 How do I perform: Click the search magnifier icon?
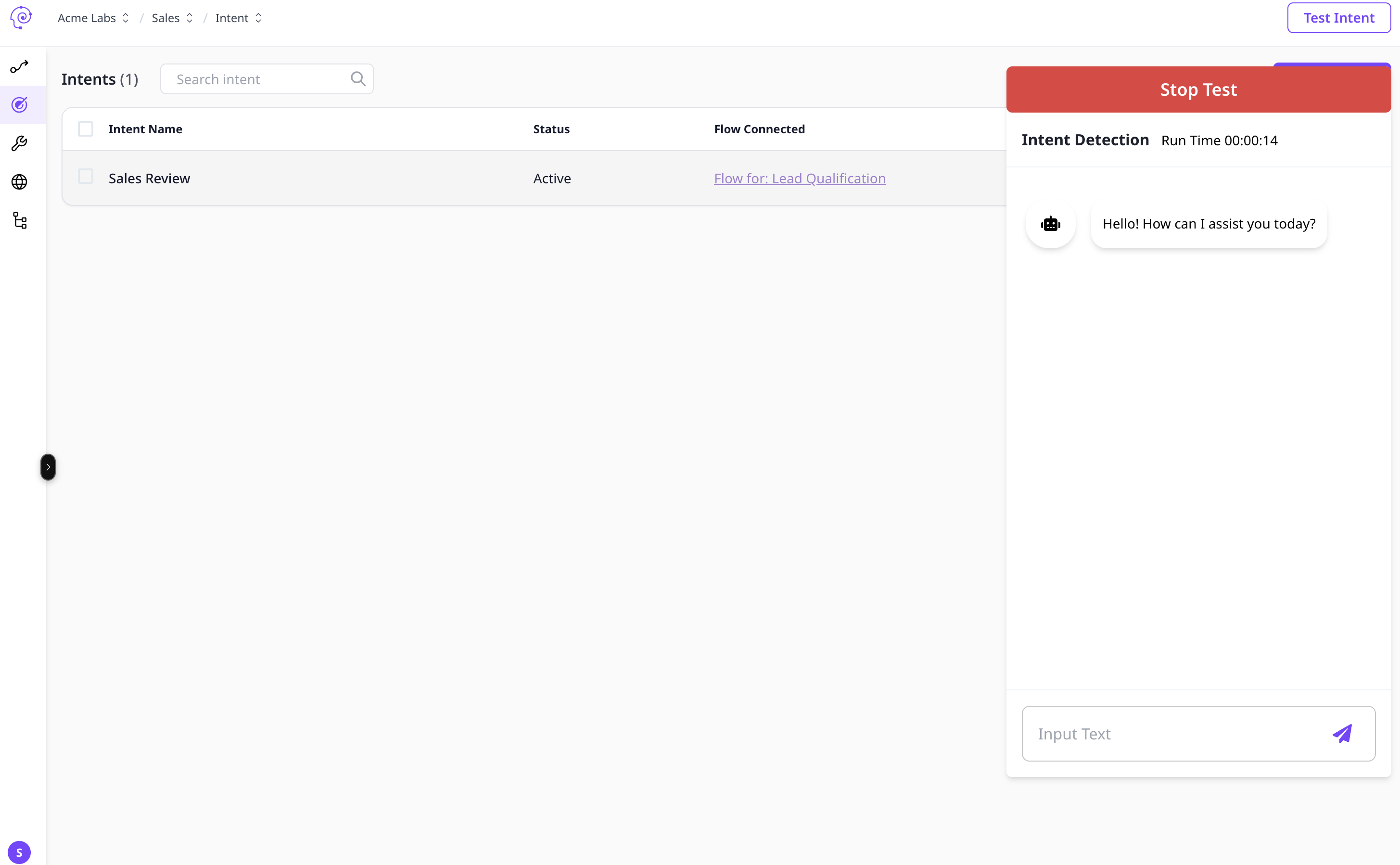[x=357, y=79]
